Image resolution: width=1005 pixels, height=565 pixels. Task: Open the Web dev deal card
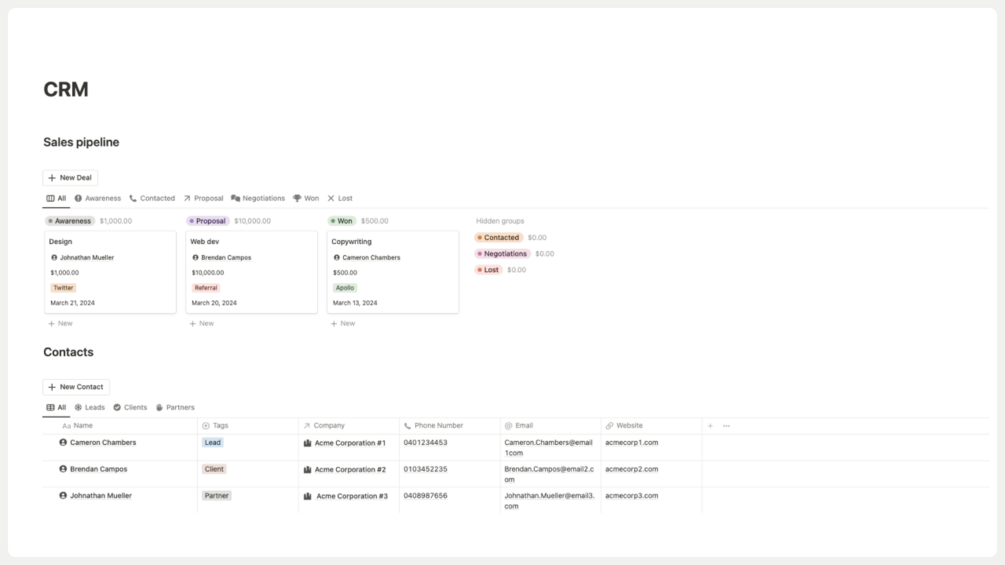(x=251, y=272)
